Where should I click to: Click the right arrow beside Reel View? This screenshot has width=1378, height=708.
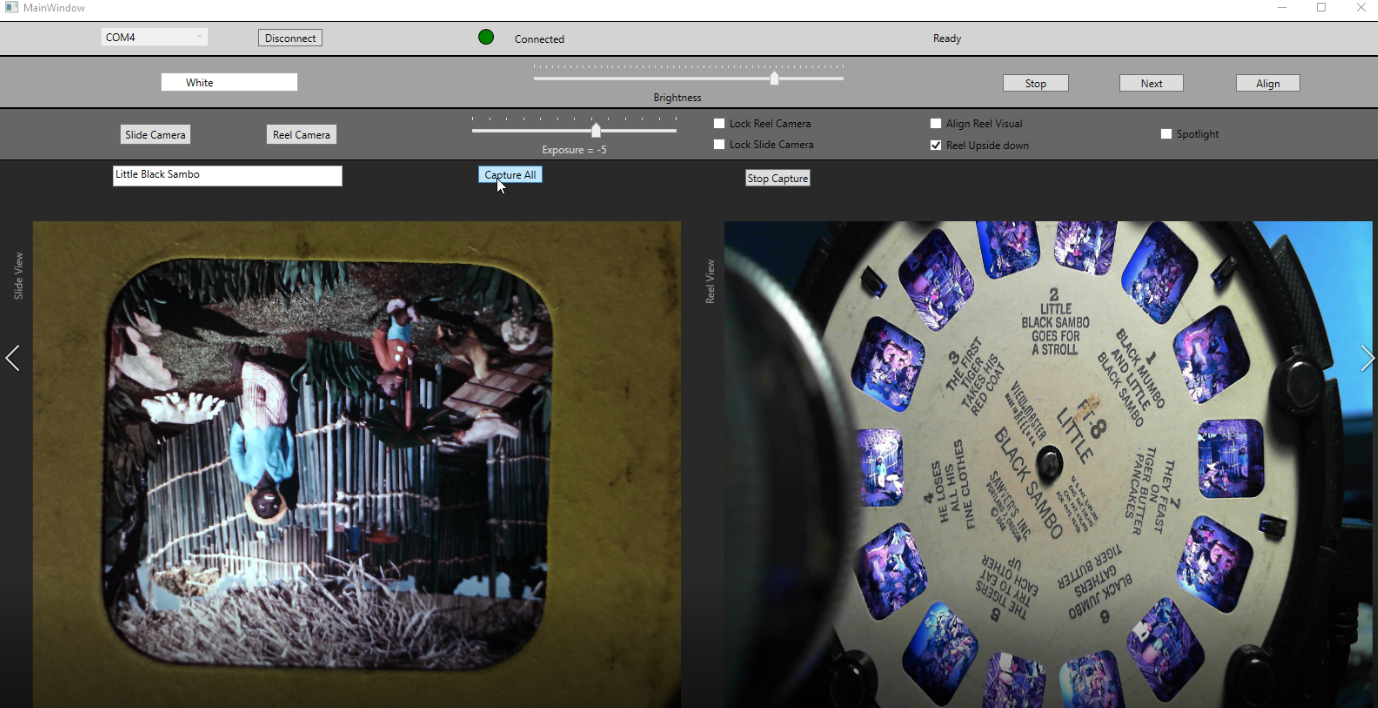pyautogui.click(x=1366, y=358)
